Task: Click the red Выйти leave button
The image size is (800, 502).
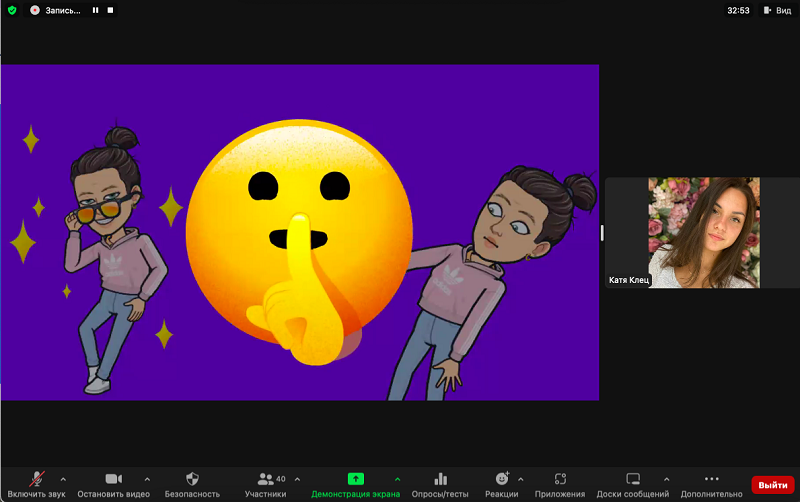Action: [x=772, y=485]
